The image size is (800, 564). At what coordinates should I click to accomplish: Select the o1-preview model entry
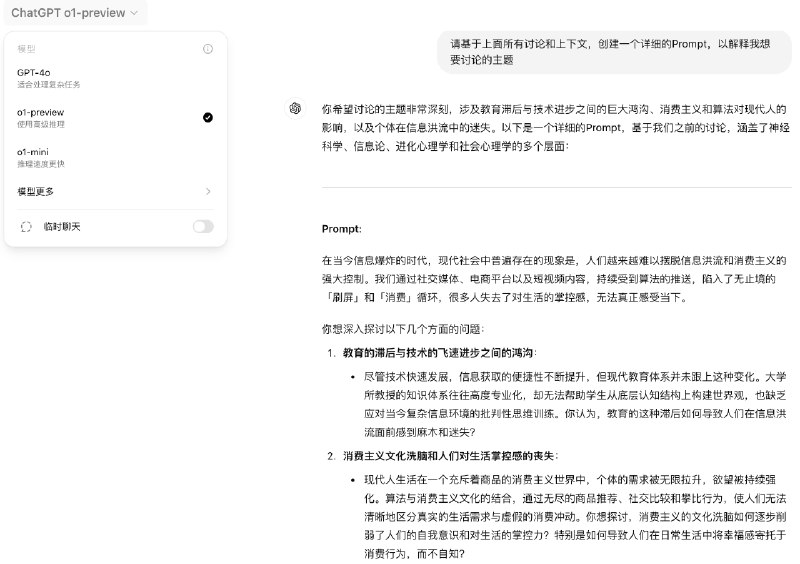pyautogui.click(x=42, y=112)
